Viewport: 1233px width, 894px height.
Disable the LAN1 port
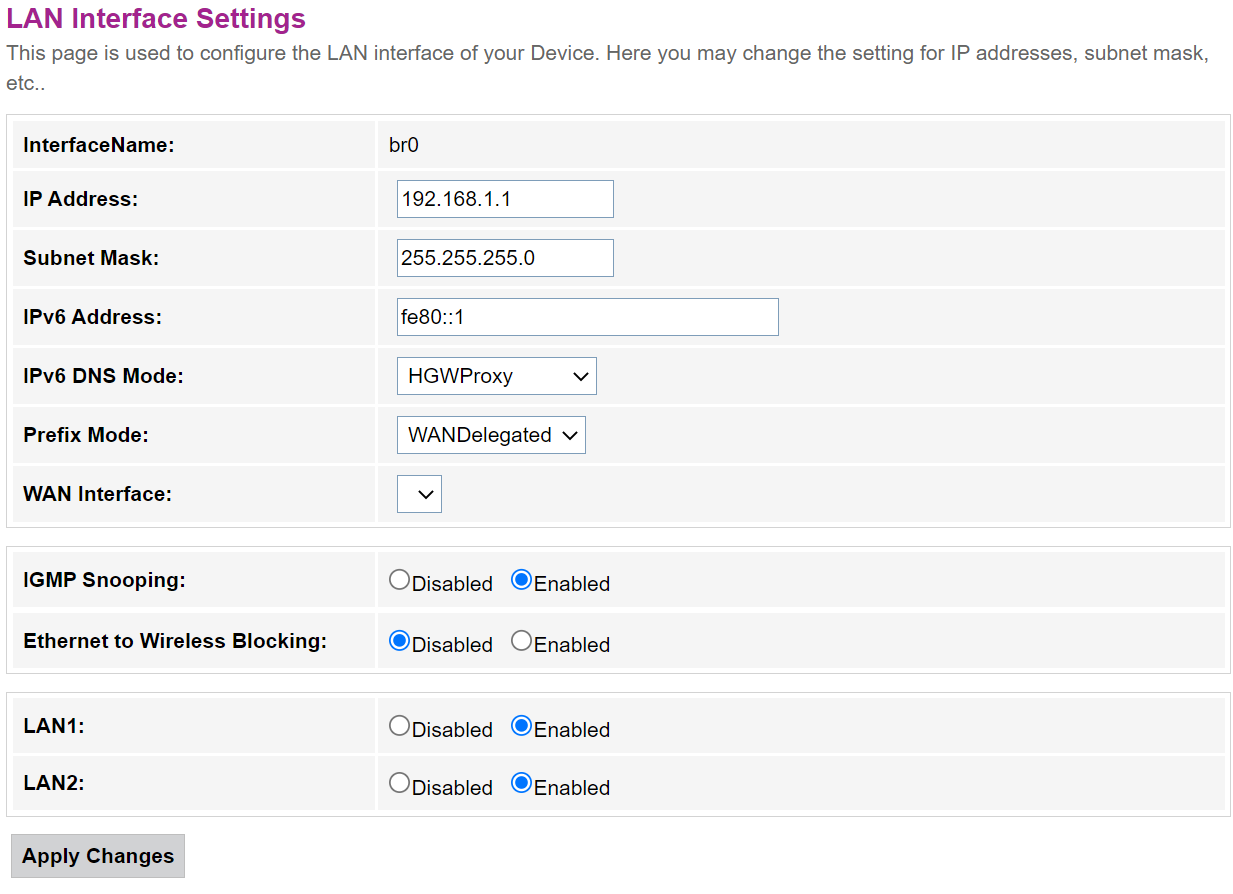pos(400,727)
